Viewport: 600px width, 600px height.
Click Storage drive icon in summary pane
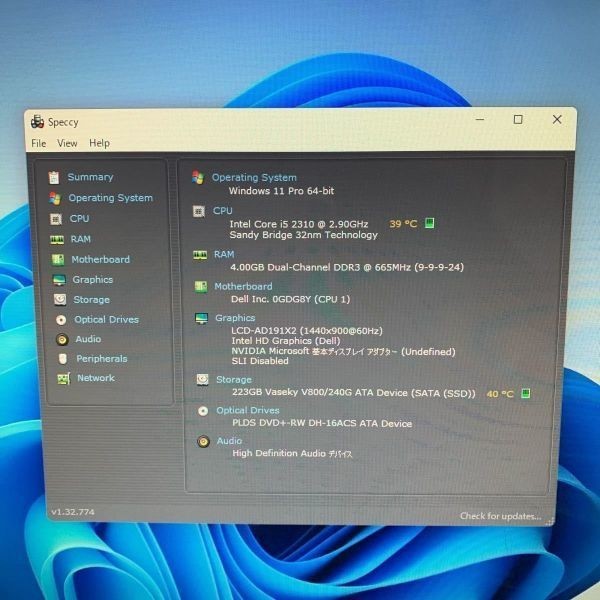click(202, 380)
